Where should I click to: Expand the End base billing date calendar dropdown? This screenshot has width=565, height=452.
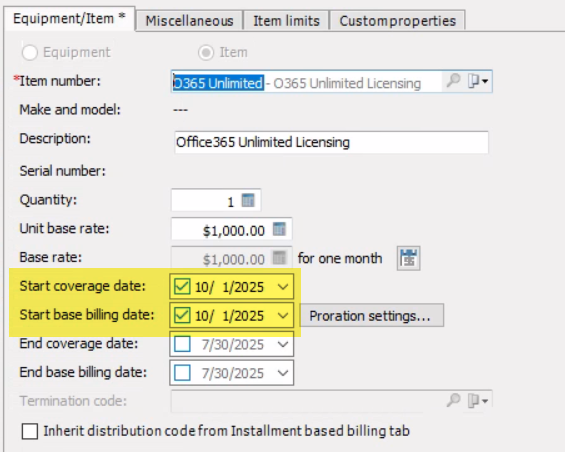click(283, 373)
